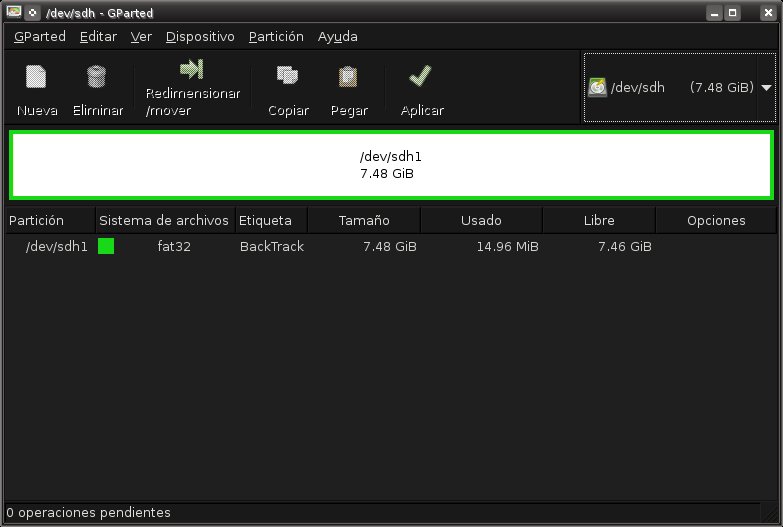Sort by the Libre column header
Screen dimensions: 783x527
tap(599, 220)
